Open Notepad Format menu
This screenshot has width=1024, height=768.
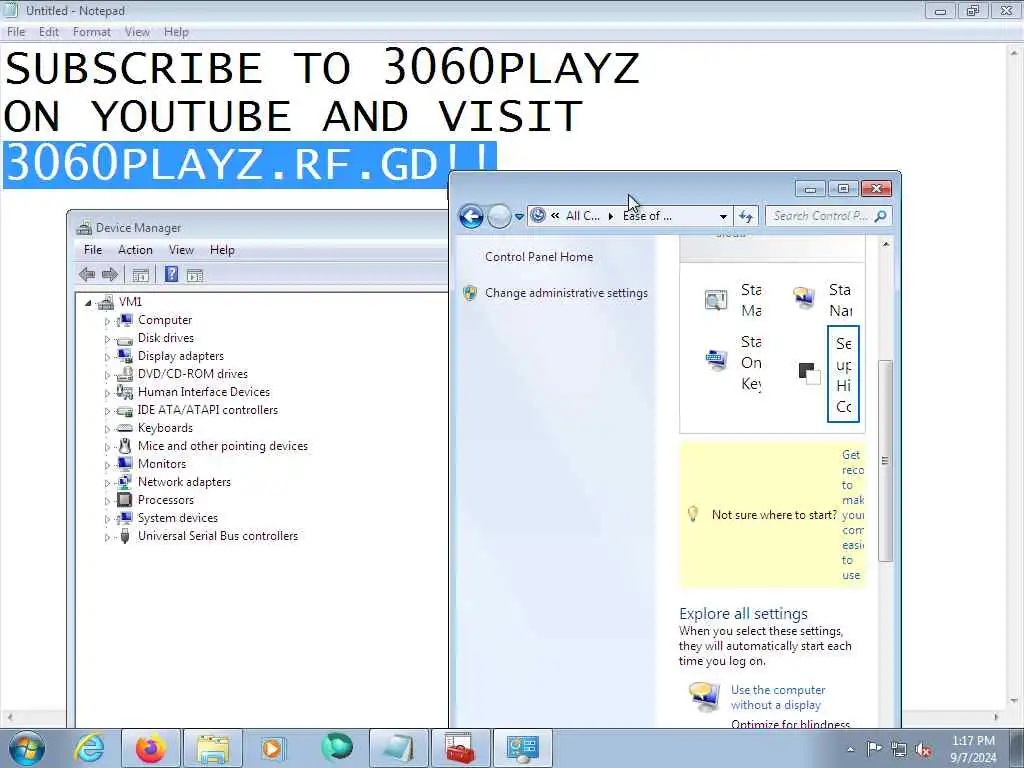(x=91, y=32)
